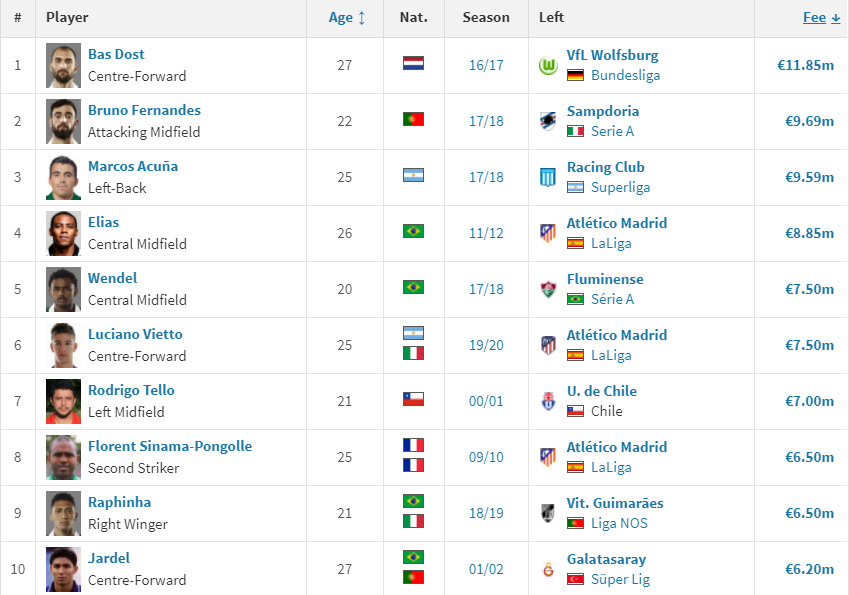
Task: Click the Sampdoria club crest icon
Action: point(548,121)
